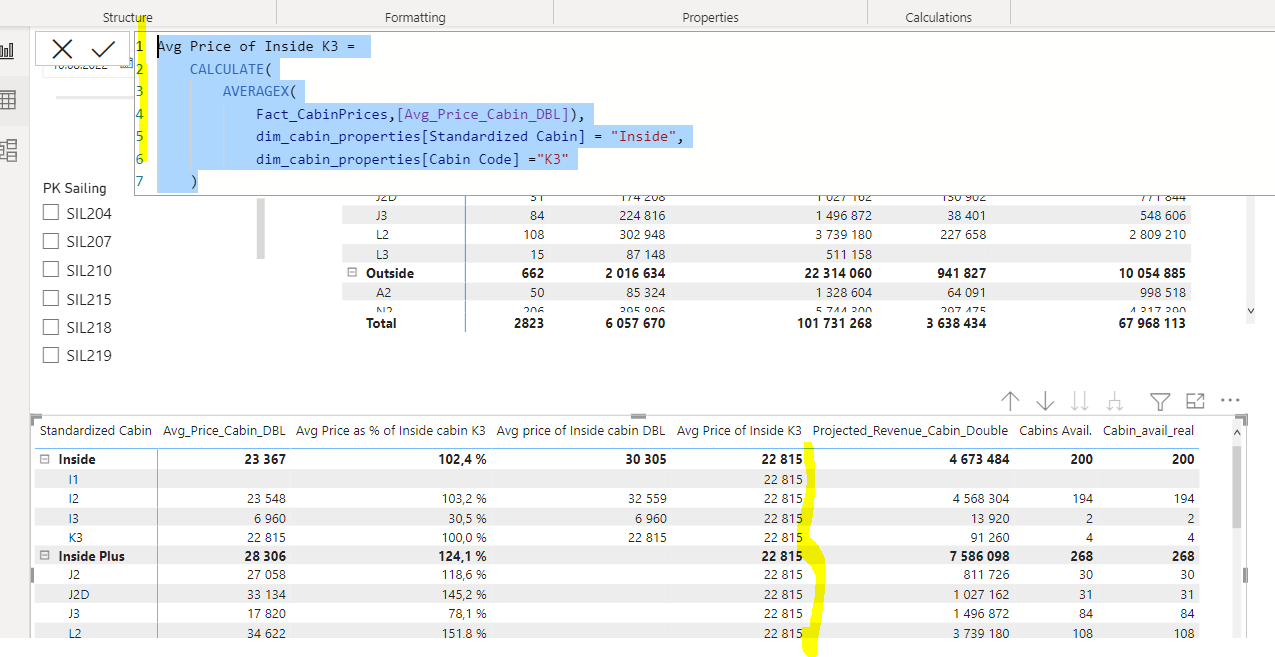Sort by Avg price of Inside cabin DBL
The height and width of the screenshot is (657, 1275).
click(581, 430)
